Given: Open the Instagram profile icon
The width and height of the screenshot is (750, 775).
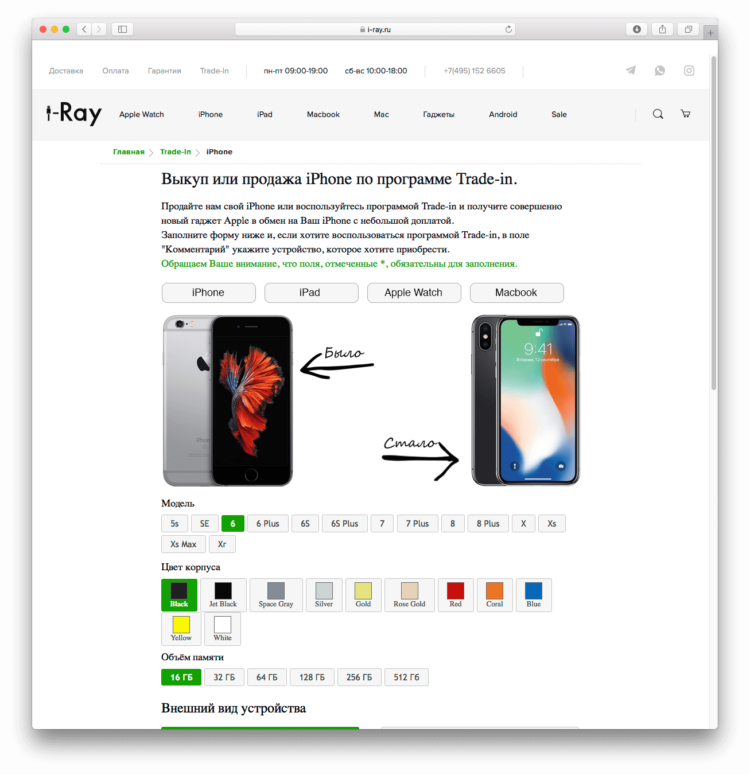Looking at the screenshot, I should click(x=689, y=70).
